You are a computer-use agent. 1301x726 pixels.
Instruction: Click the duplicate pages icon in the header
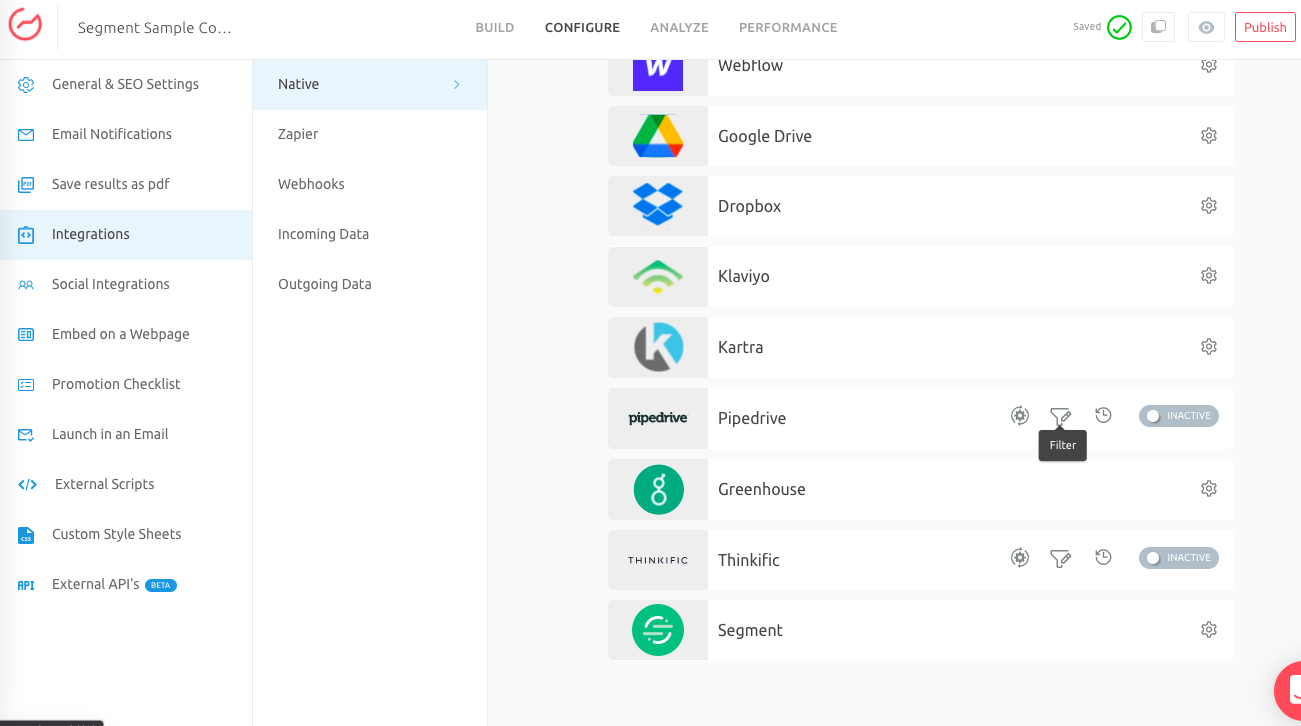tap(1158, 27)
